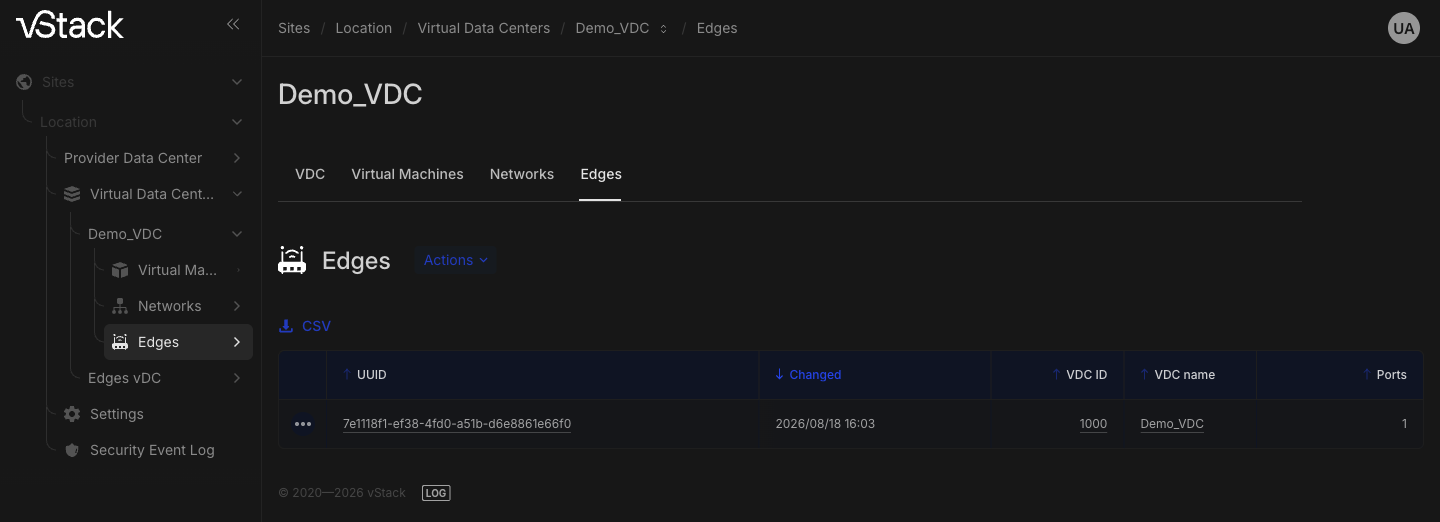Select Sites in the sidebar tree
The height and width of the screenshot is (522, 1440).
tap(58, 82)
